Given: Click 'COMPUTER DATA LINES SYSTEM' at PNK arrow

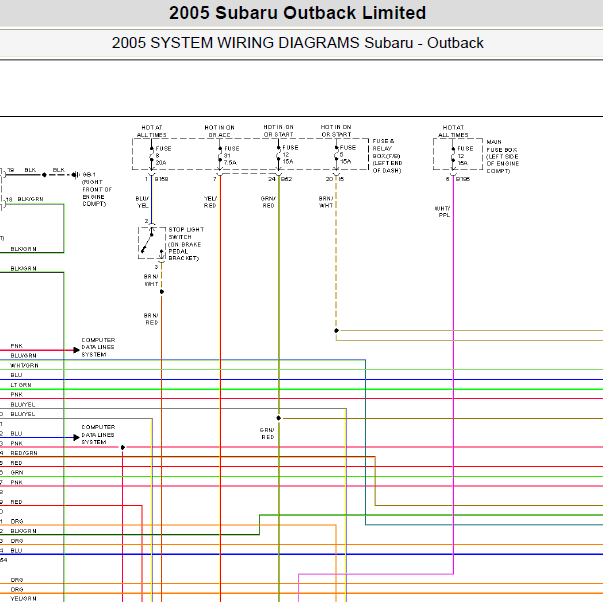Looking at the screenshot, I should point(98,347).
